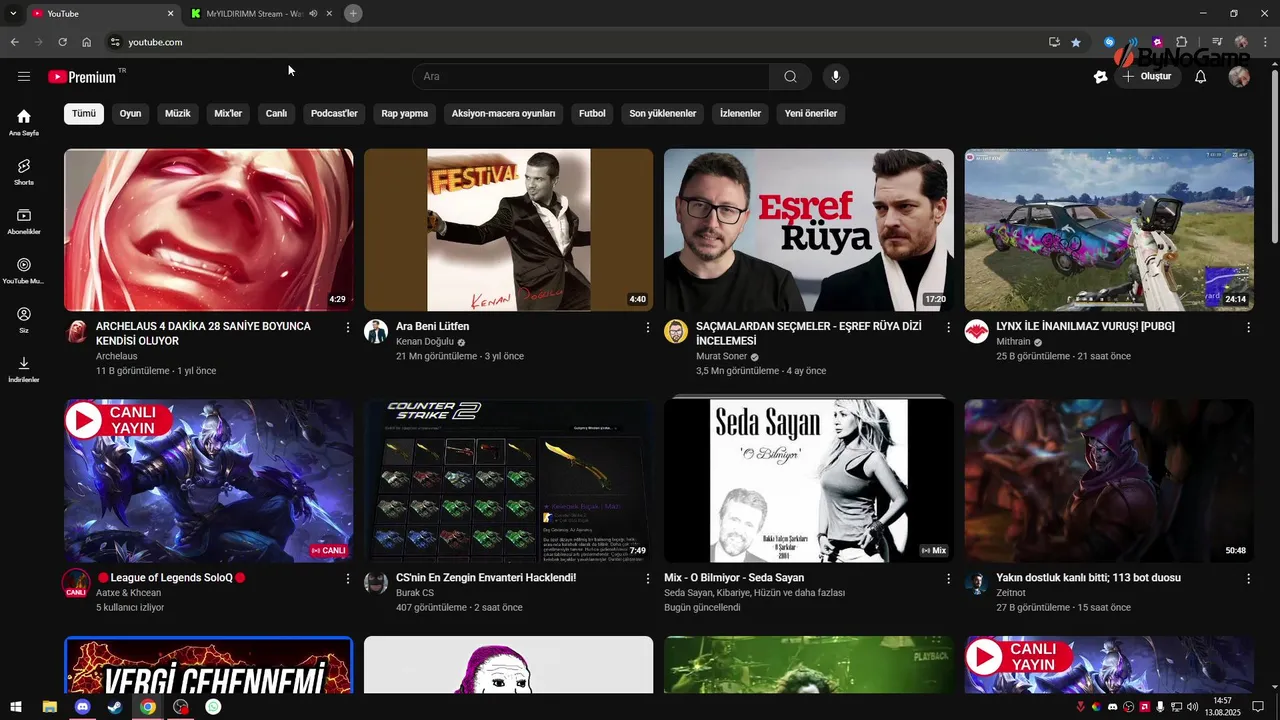Select the Podcast'ler filter chip
Image resolution: width=1280 pixels, height=720 pixels.
coord(334,113)
